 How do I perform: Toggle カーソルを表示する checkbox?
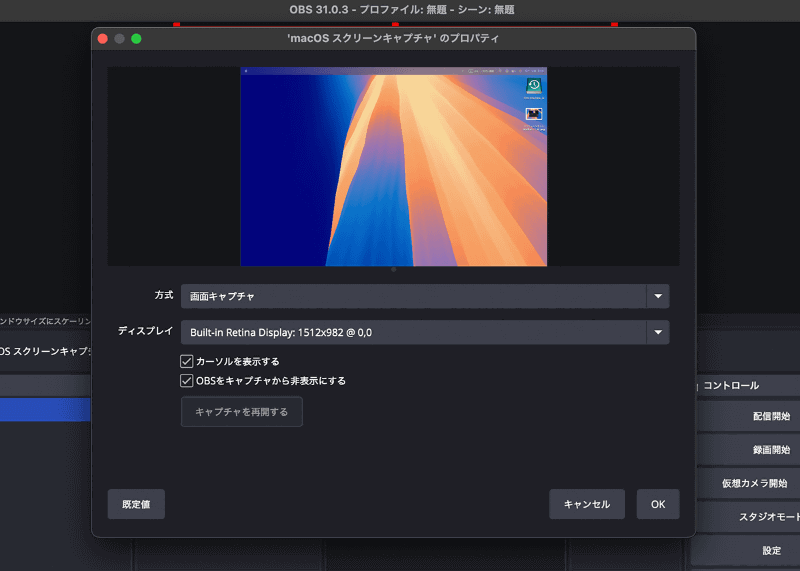(x=187, y=361)
